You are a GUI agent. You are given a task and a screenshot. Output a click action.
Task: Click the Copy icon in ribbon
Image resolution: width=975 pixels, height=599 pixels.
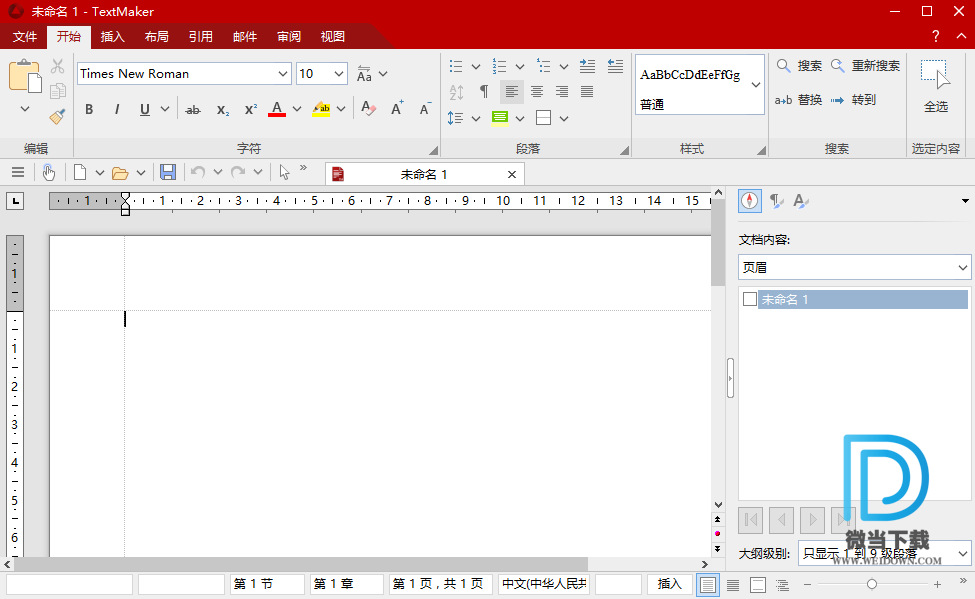pyautogui.click(x=57, y=91)
